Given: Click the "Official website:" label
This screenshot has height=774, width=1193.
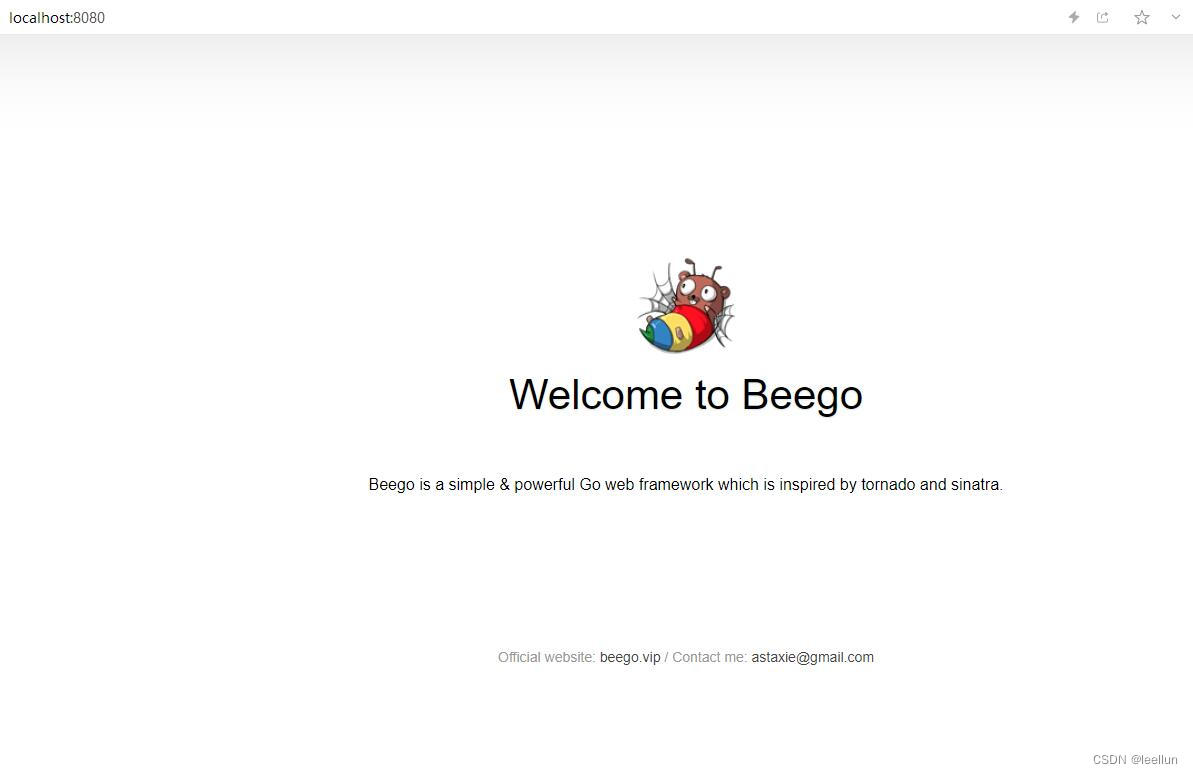Looking at the screenshot, I should coord(546,658).
